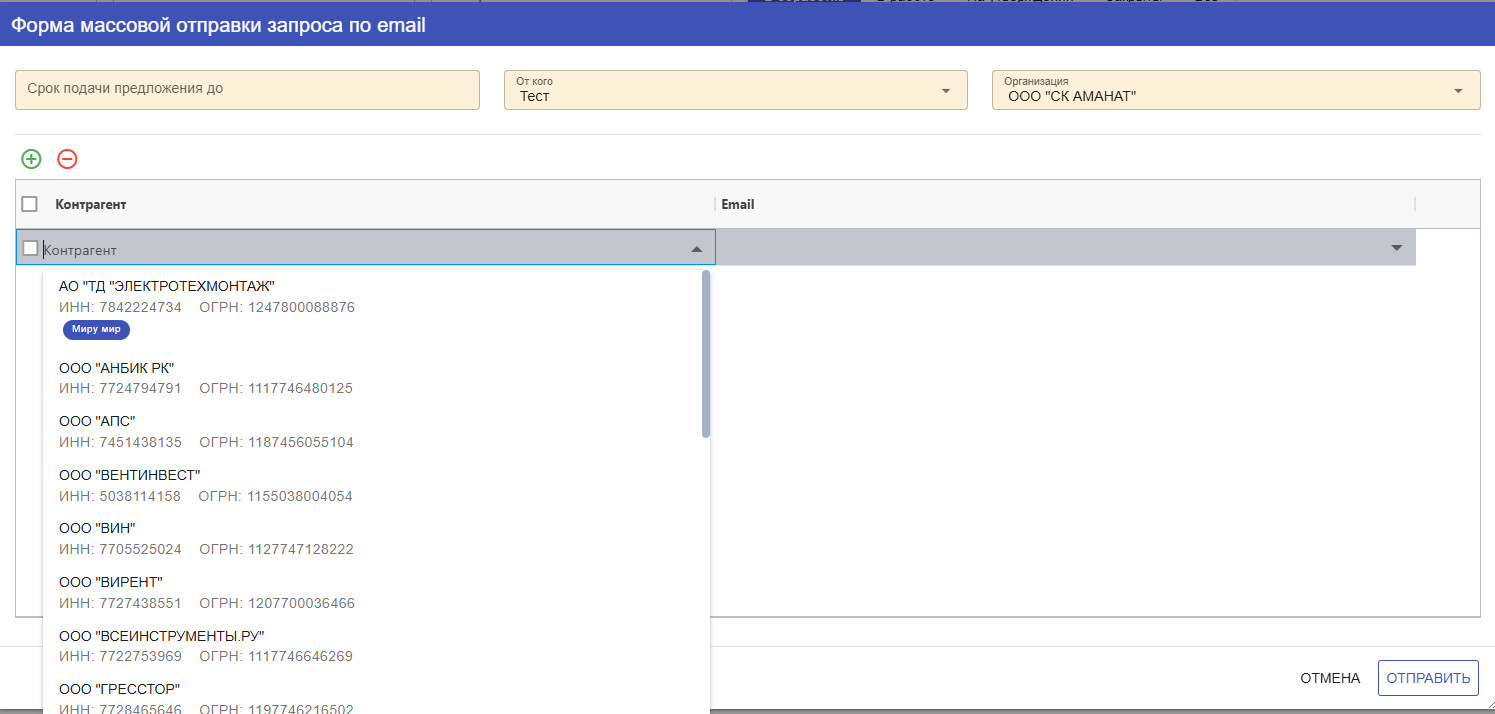Open the 'Организация' dropdown
Screen dimensions: 1495x714
(1457, 92)
